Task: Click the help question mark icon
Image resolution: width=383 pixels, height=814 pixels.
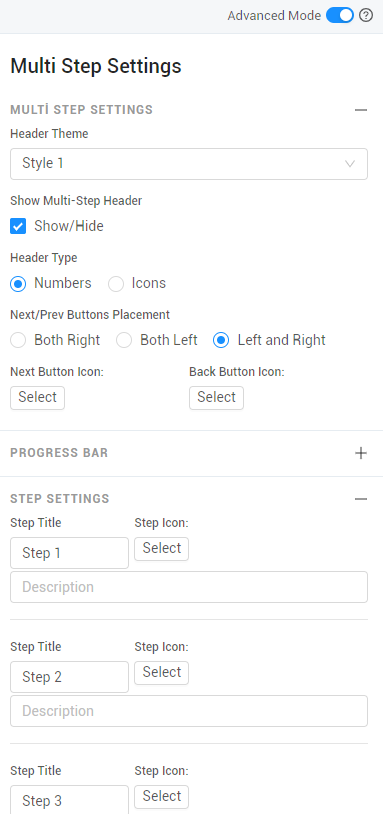Action: tap(366, 16)
